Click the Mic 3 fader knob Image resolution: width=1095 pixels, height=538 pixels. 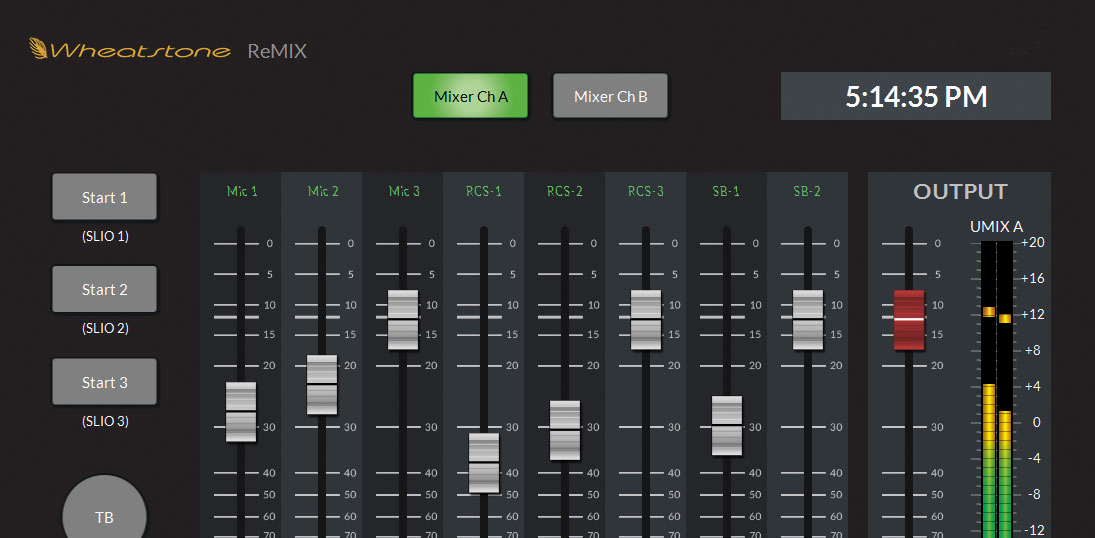point(403,319)
